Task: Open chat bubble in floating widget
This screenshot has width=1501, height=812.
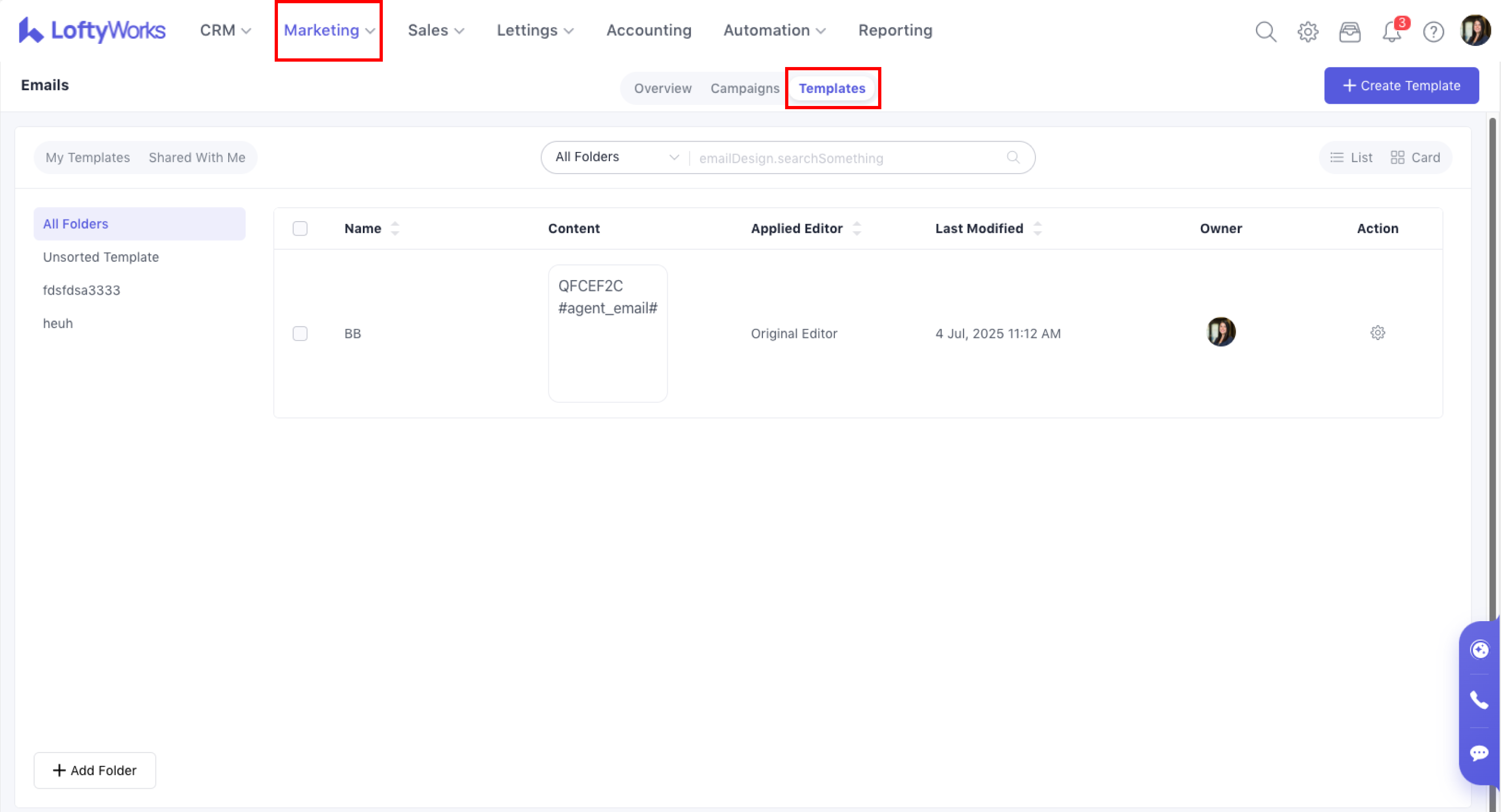Action: click(x=1479, y=753)
